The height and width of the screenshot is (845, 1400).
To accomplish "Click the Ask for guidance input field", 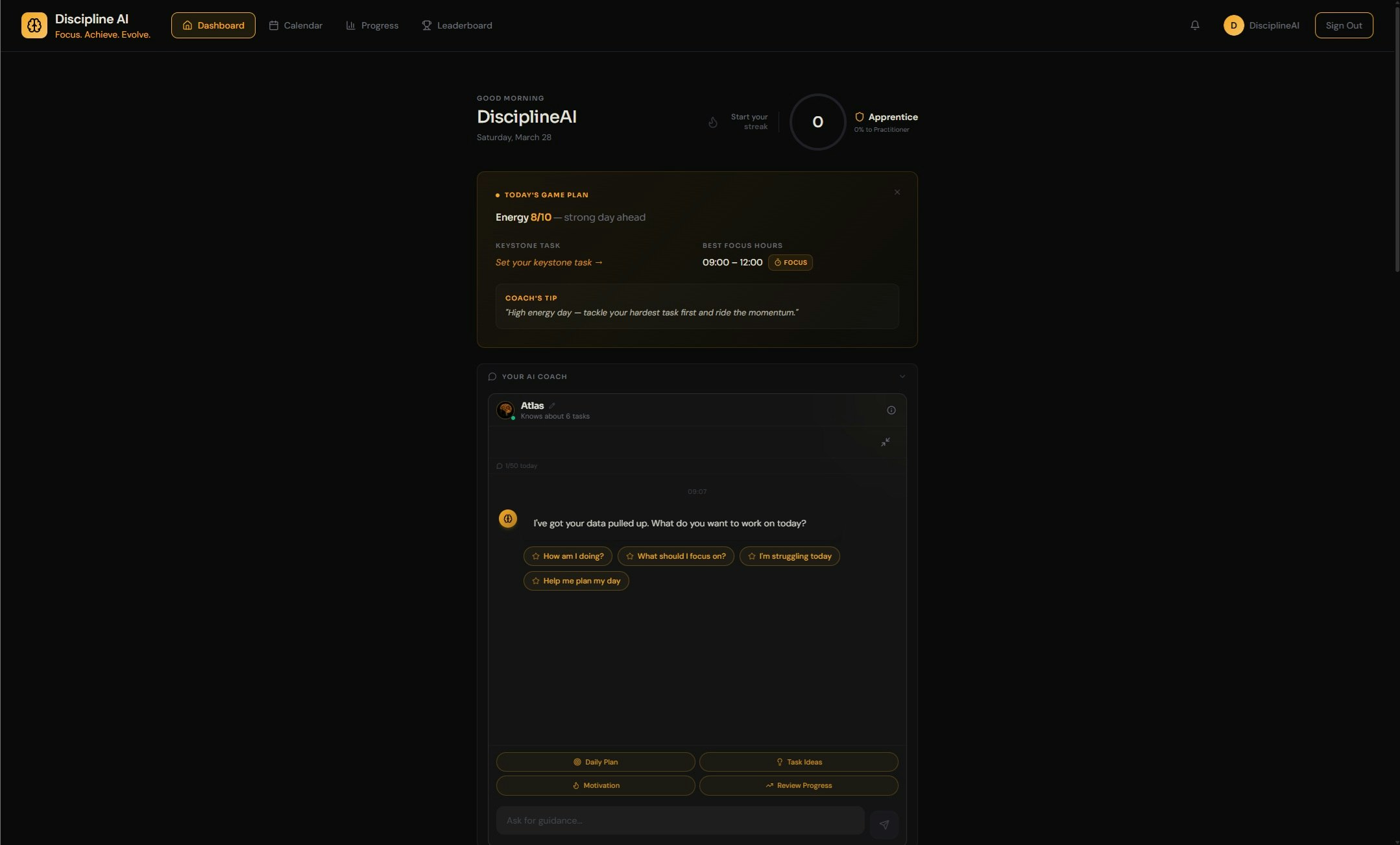I will [679, 820].
